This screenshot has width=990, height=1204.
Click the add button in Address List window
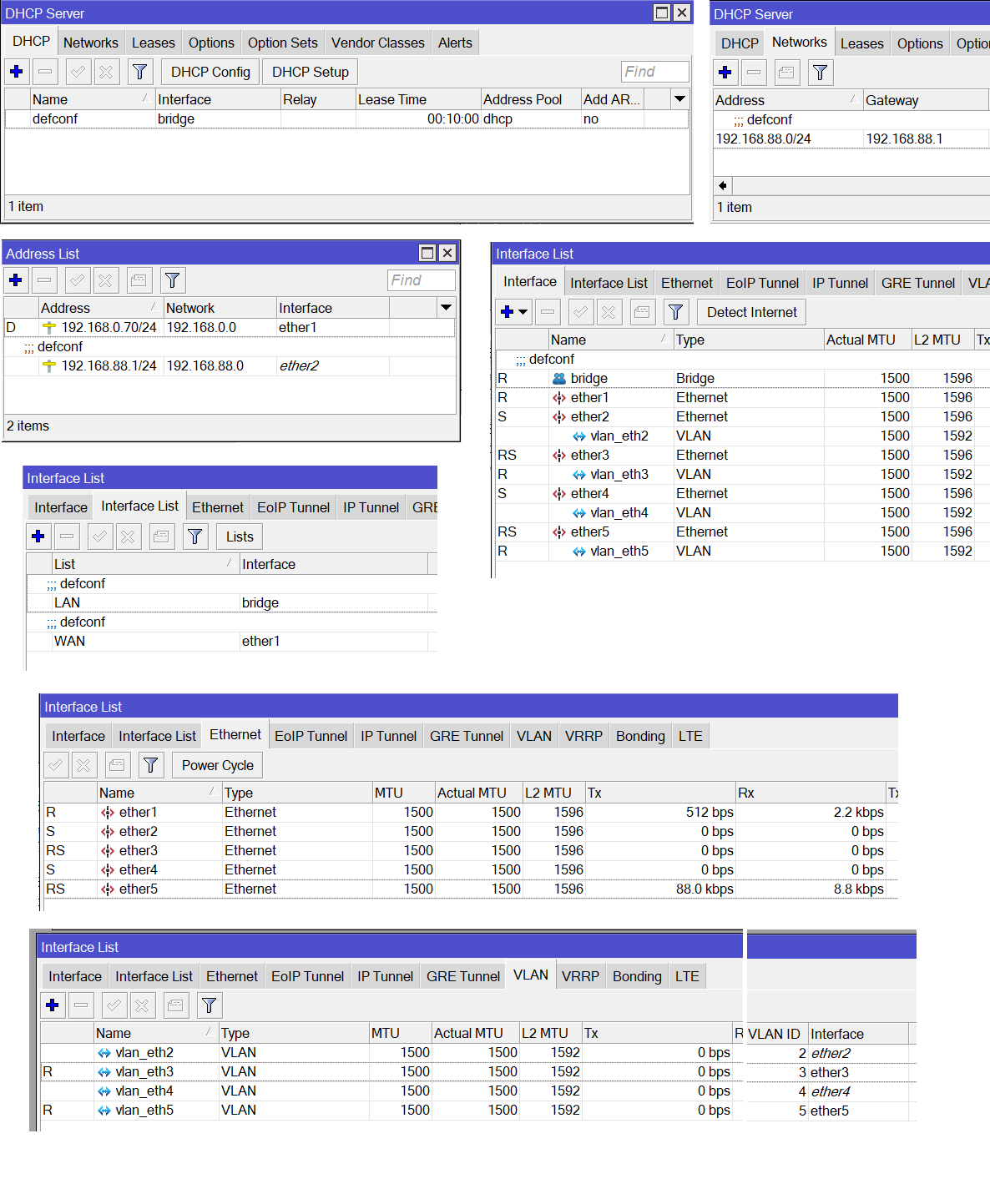pyautogui.click(x=16, y=280)
